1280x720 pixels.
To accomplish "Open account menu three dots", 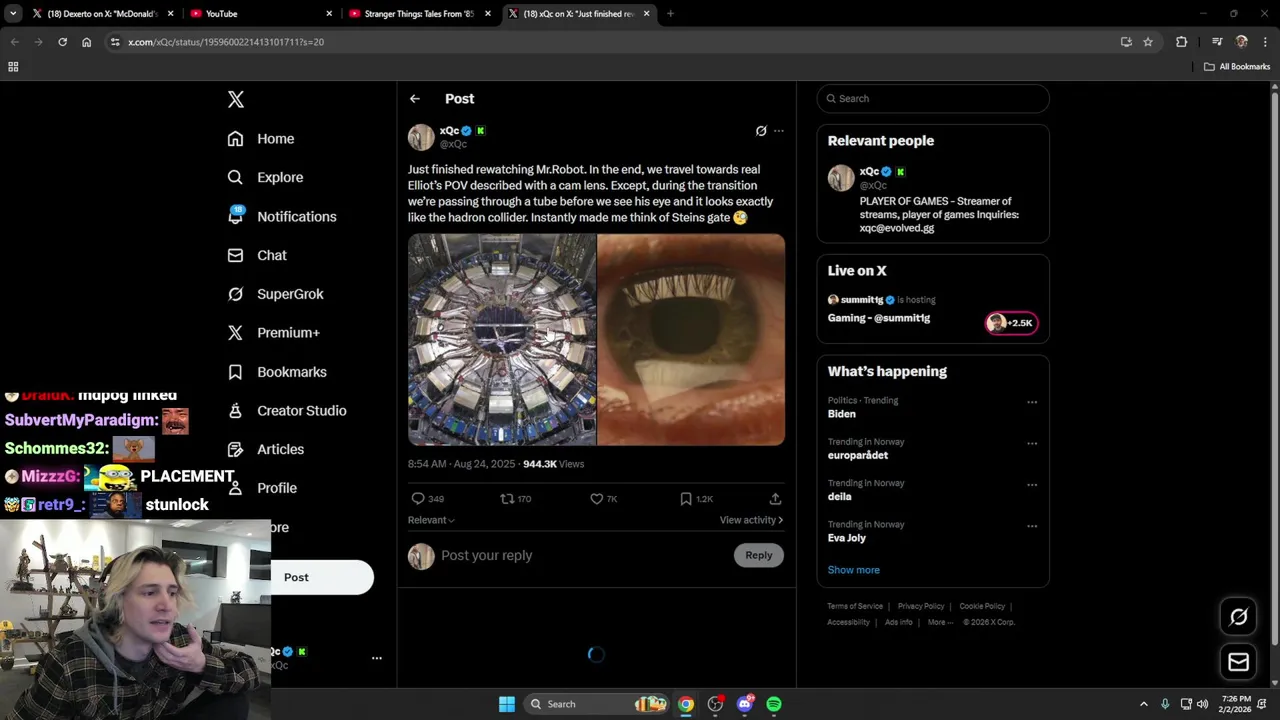I will 377,658.
